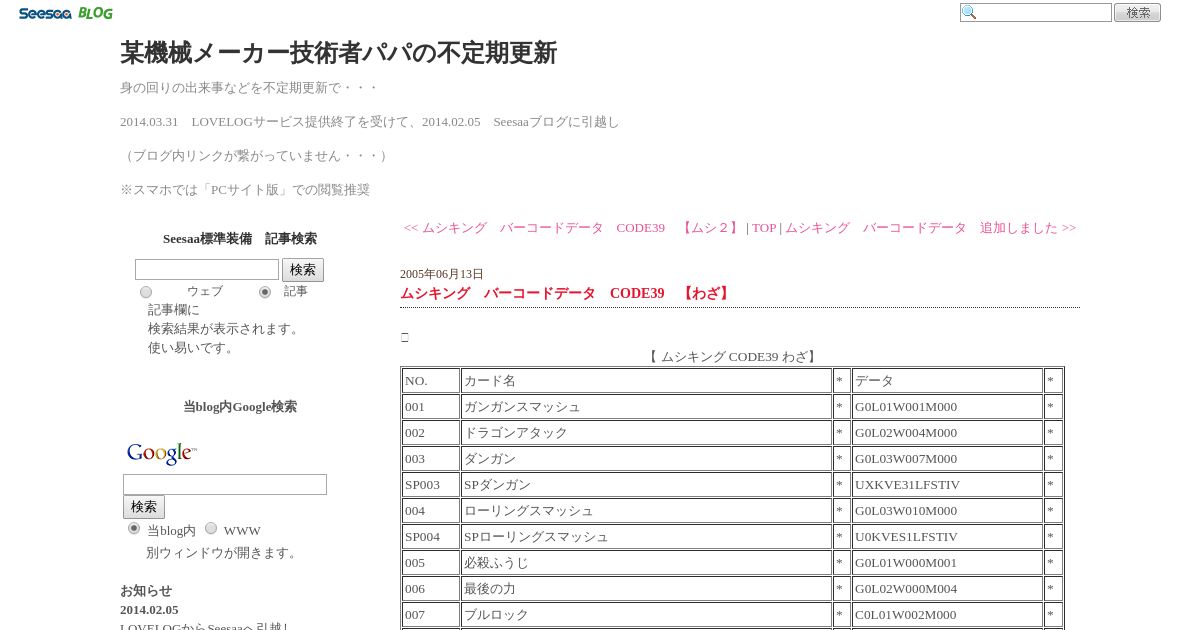Click the 検索 button under Google search box

click(144, 507)
